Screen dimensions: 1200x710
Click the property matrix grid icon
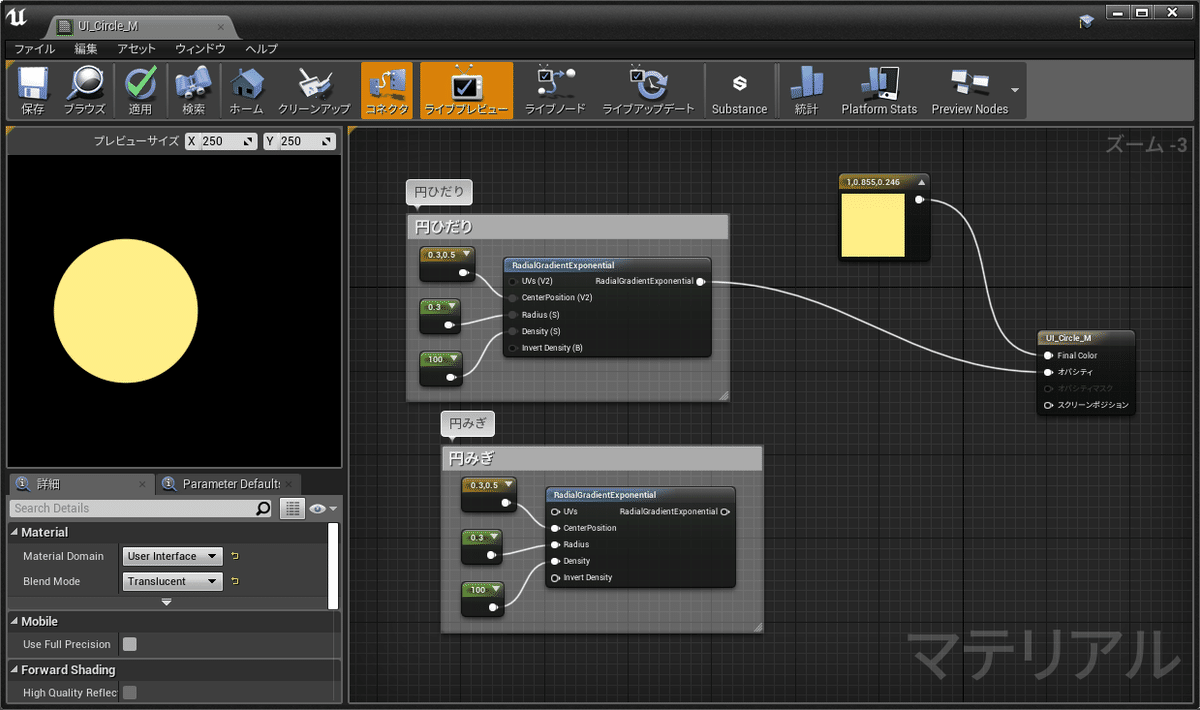coord(292,509)
